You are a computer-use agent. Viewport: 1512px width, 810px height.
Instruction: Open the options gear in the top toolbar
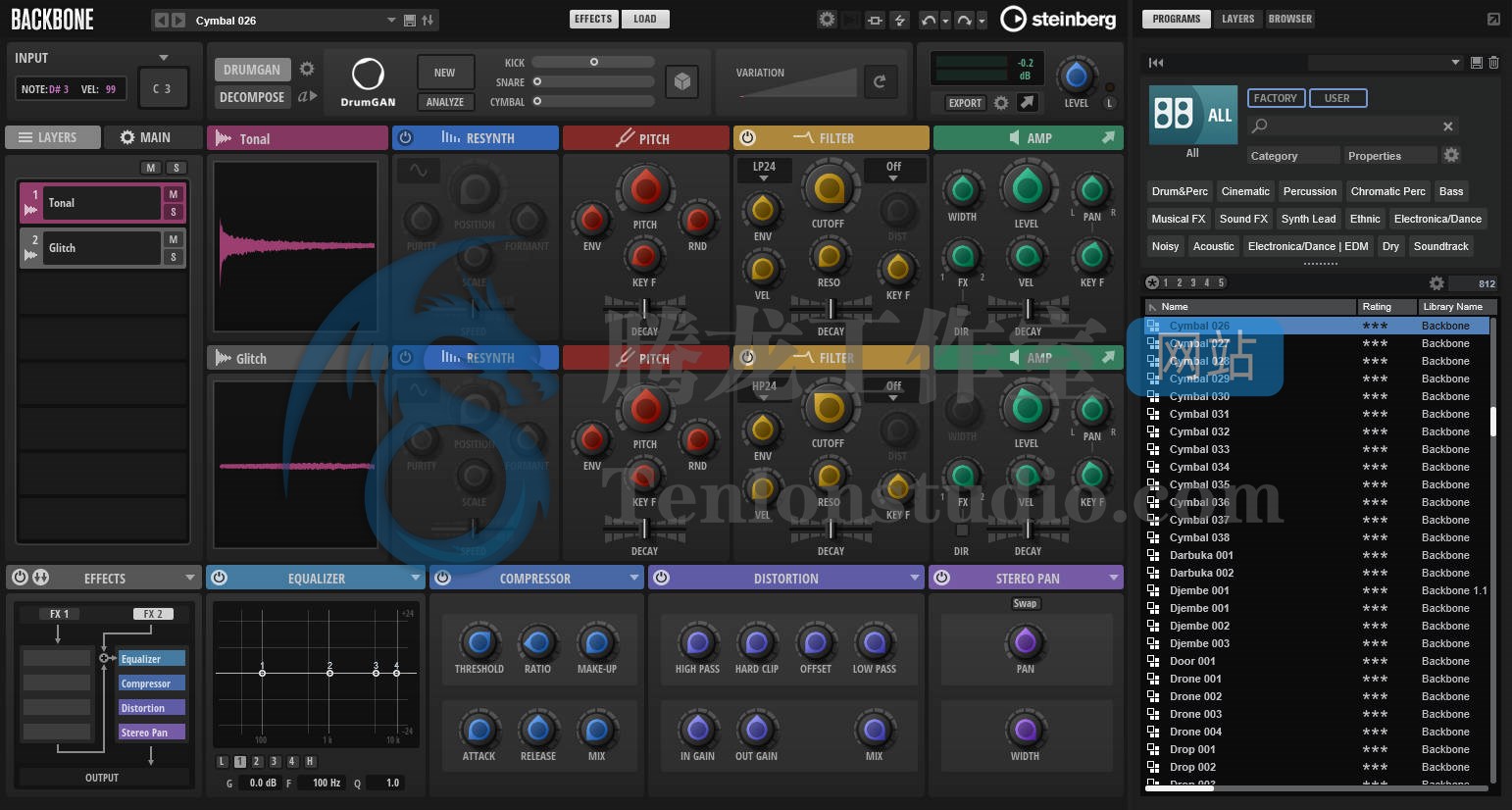827,20
